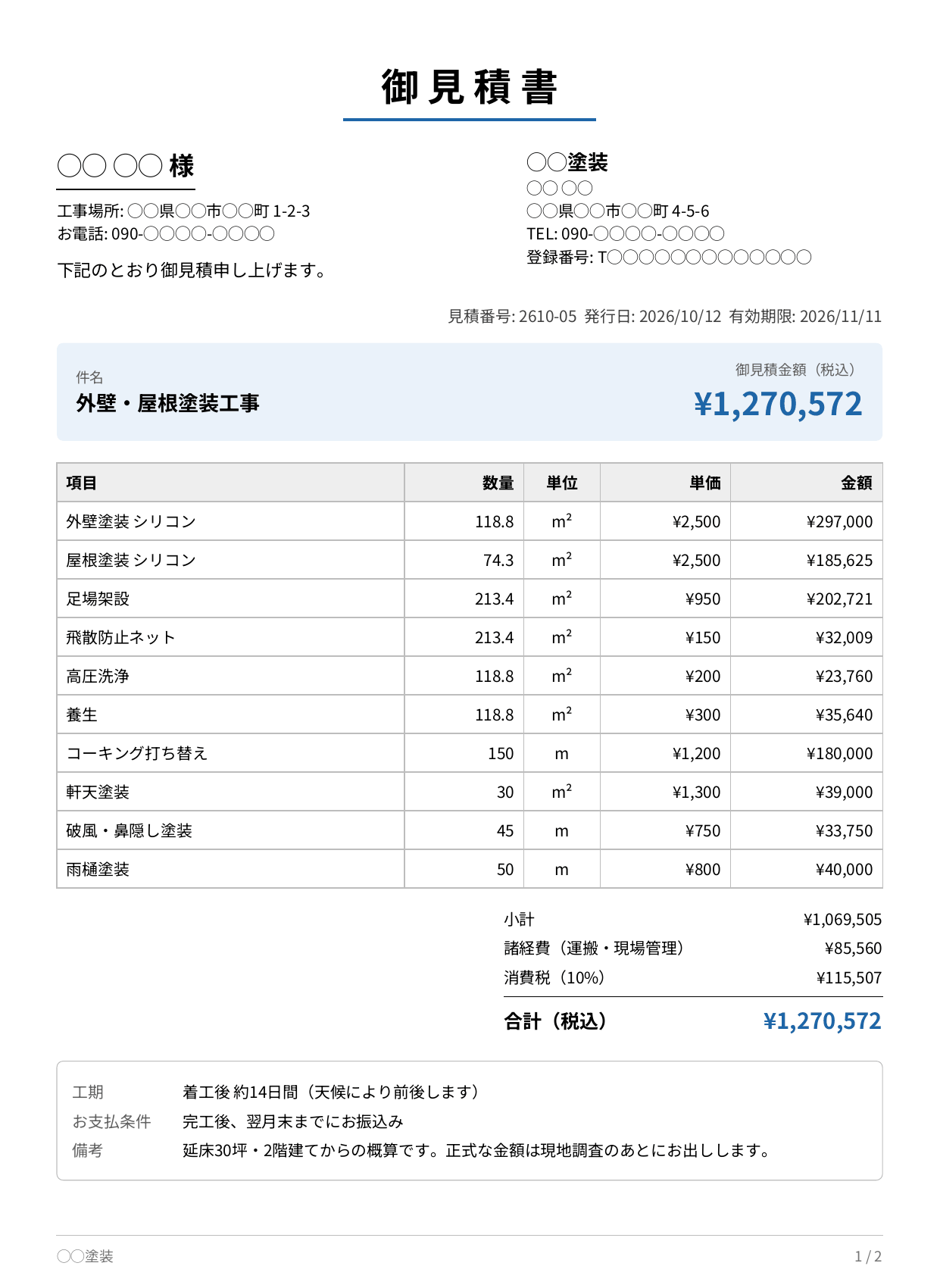Click the 項目 column header
Viewport: 940px width, 1288px height.
click(x=81, y=483)
